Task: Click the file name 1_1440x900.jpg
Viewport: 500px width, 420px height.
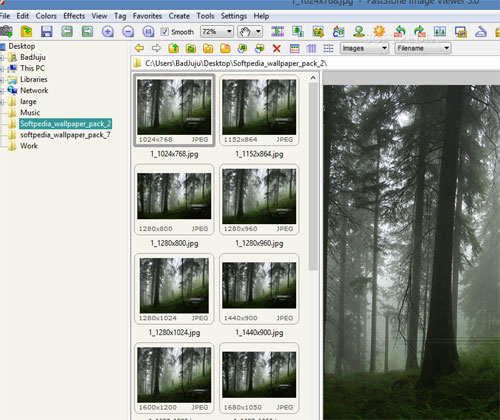Action: coord(259,333)
